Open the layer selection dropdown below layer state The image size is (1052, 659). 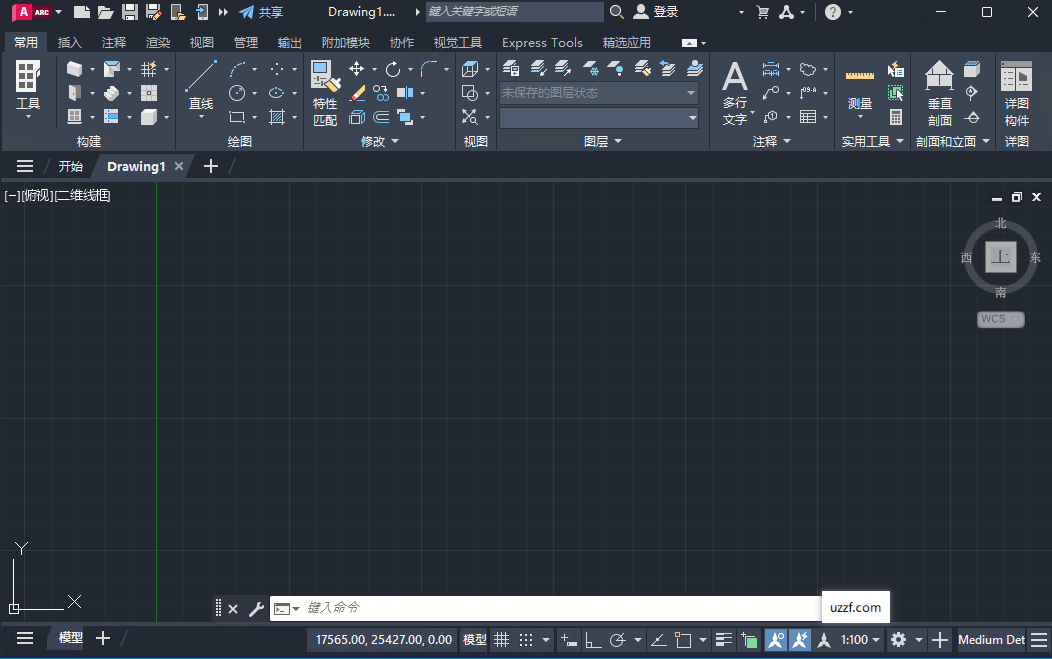click(599, 118)
